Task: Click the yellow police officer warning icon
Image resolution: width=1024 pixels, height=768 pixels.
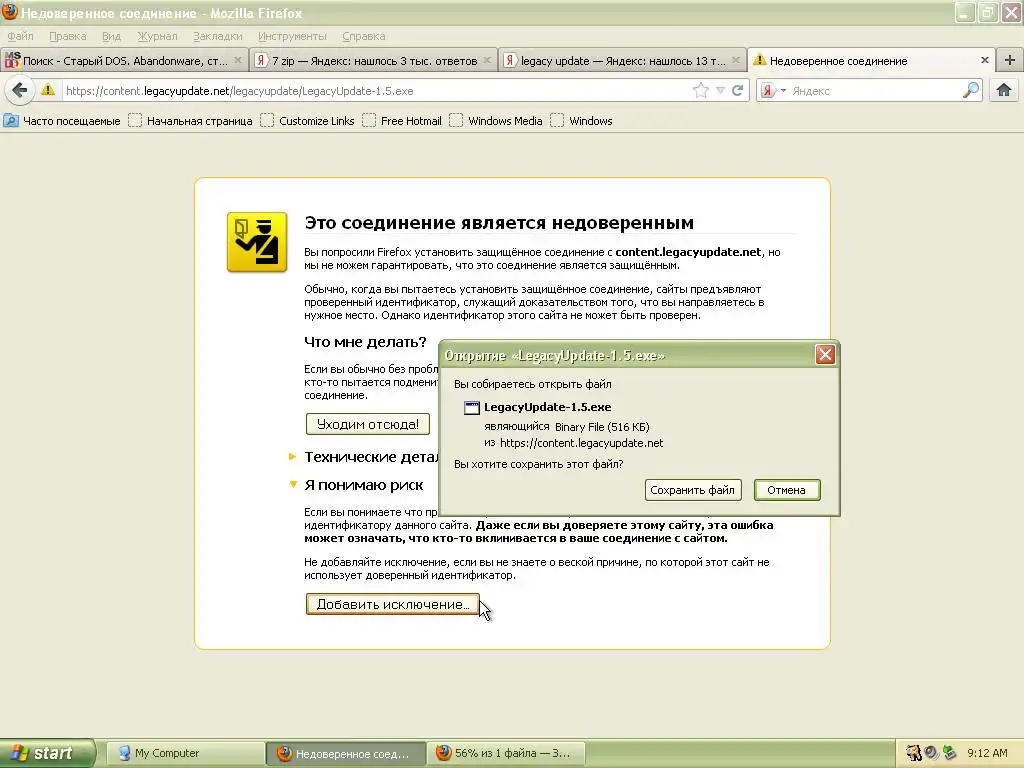Action: coord(257,242)
